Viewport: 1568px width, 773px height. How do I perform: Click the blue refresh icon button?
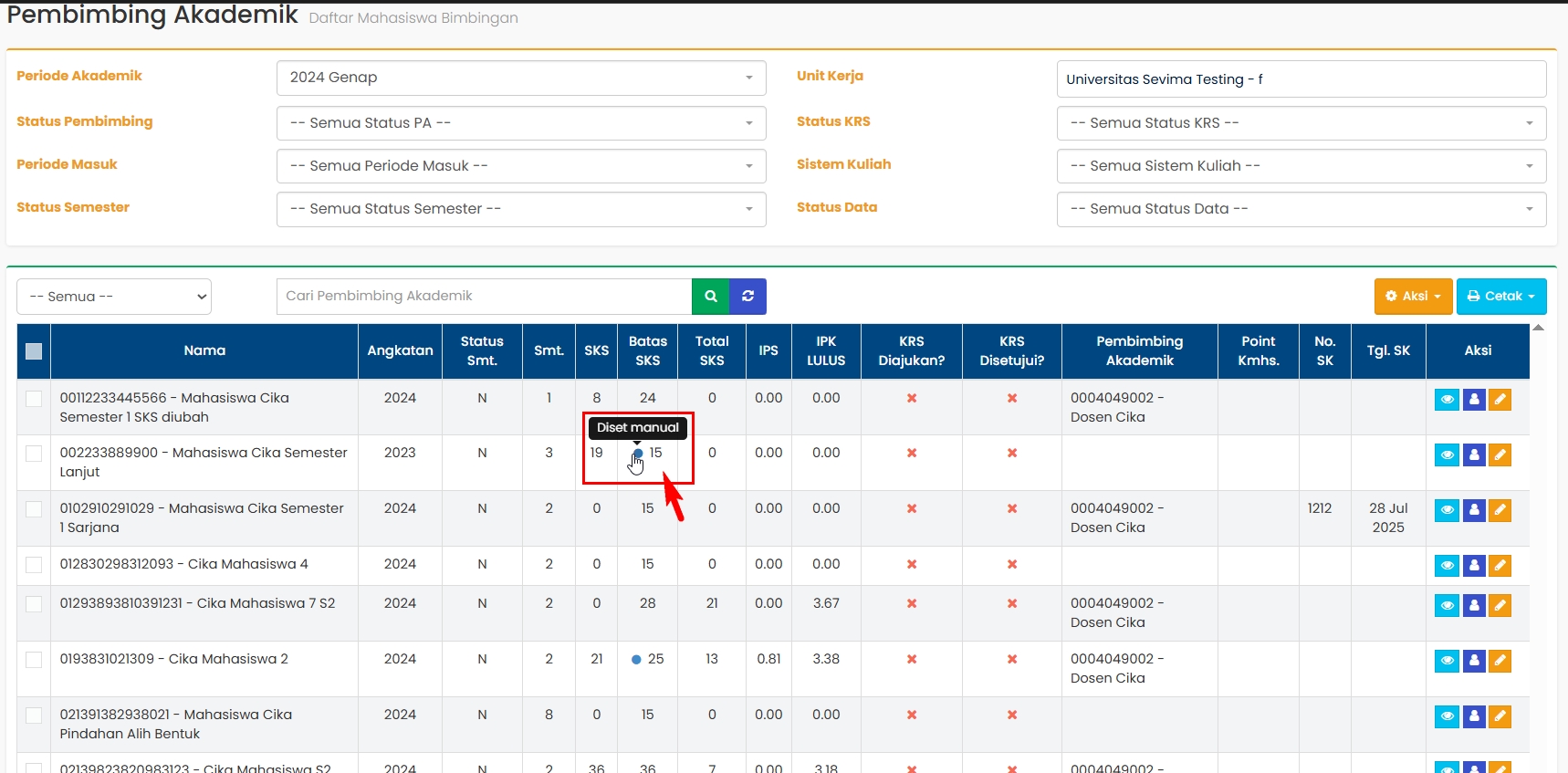pyautogui.click(x=747, y=297)
